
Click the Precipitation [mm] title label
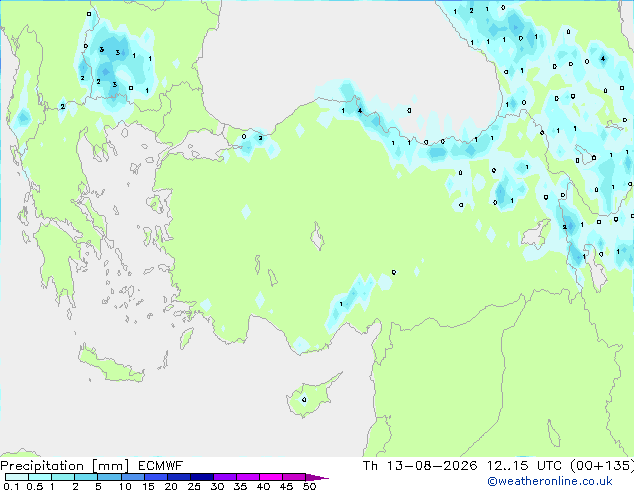(x=65, y=466)
